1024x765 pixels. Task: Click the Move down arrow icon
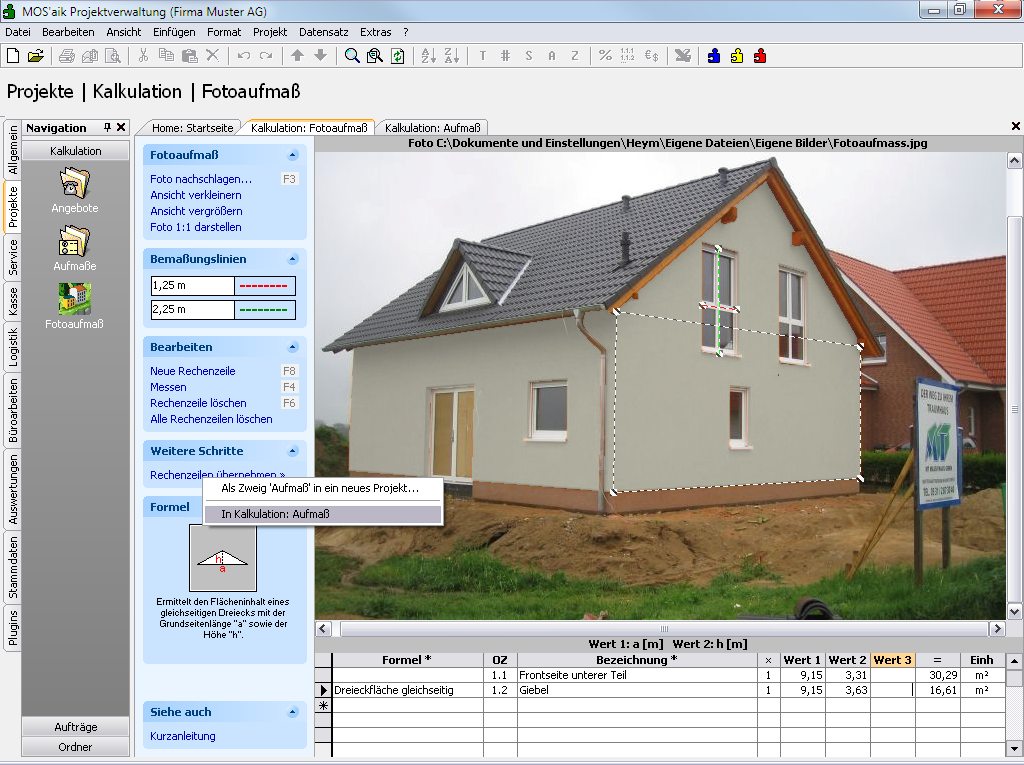click(320, 56)
